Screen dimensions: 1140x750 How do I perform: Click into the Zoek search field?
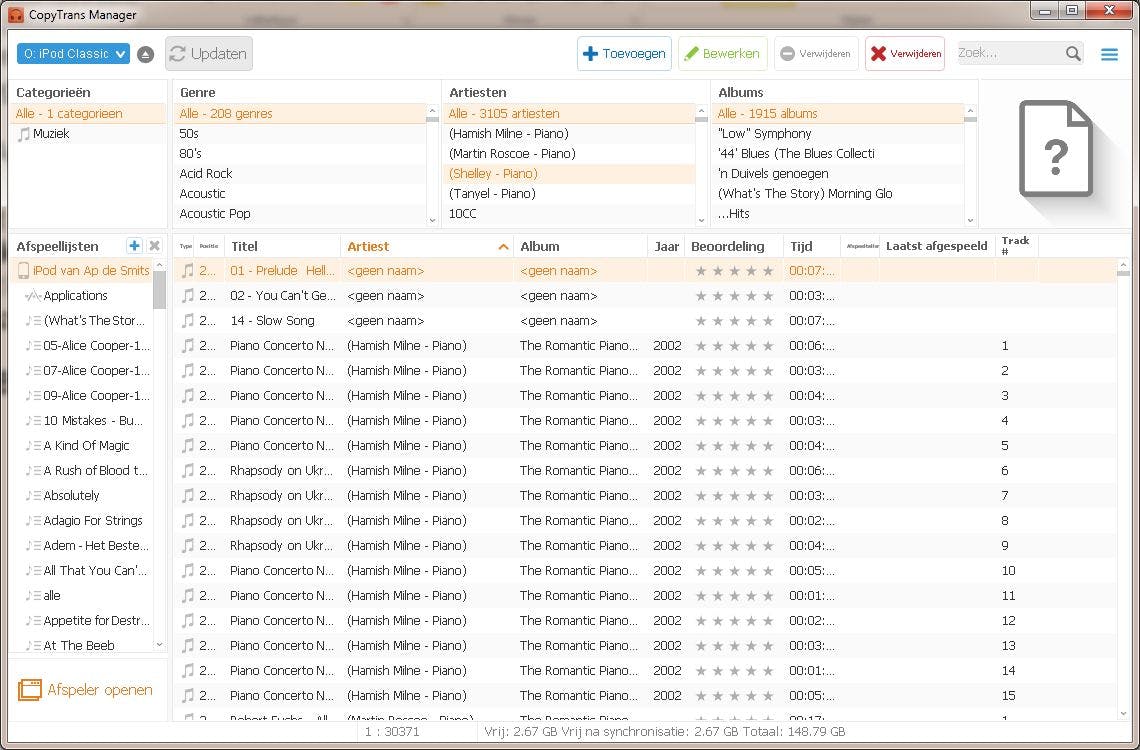[x=1010, y=53]
